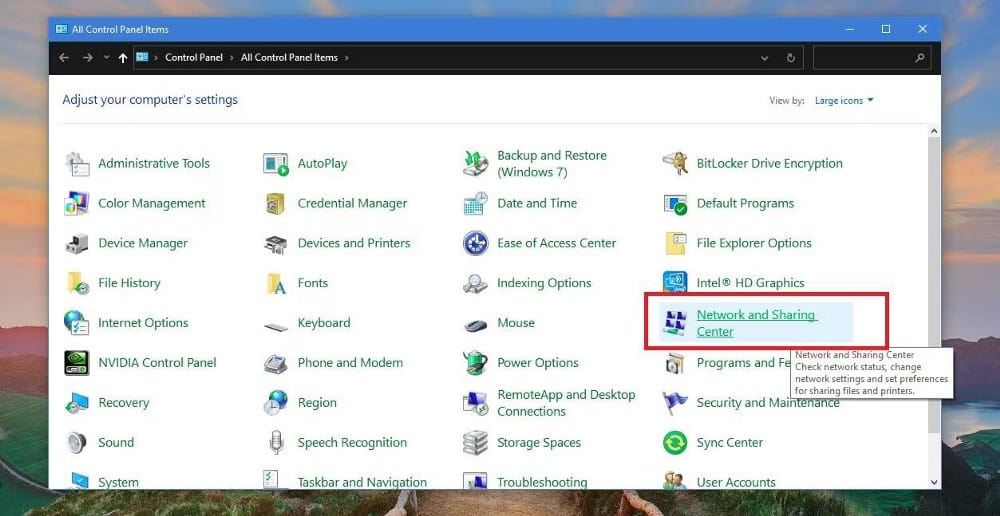1000x516 pixels.
Task: Click the File Explorer Options icon
Action: tap(675, 244)
